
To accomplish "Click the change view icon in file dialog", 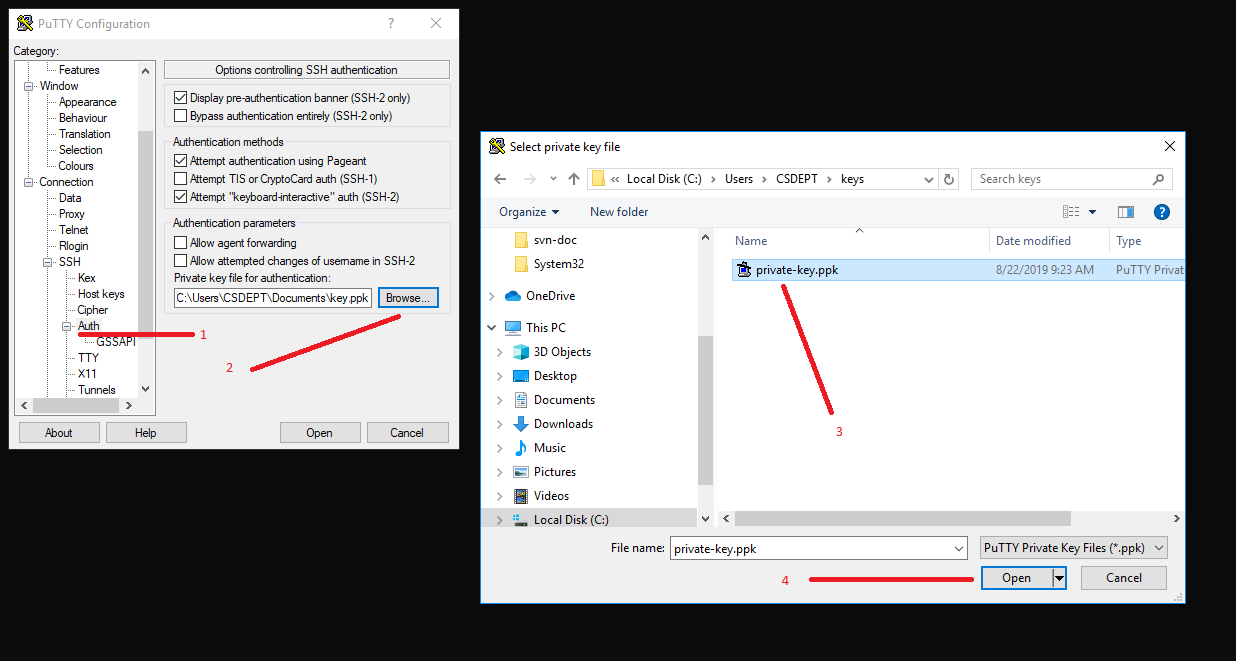I will (1072, 212).
